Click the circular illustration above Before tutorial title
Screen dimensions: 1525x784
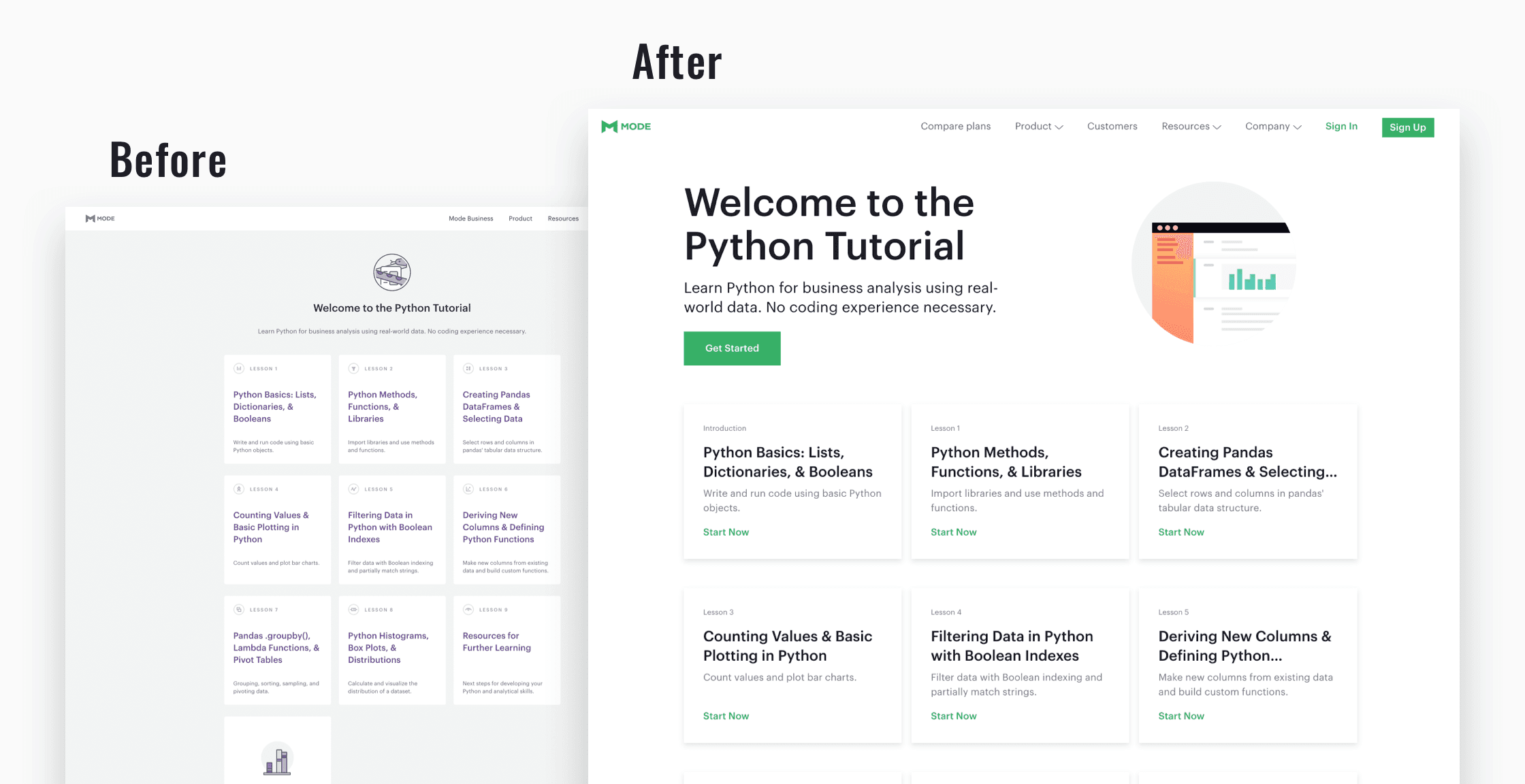click(x=392, y=272)
